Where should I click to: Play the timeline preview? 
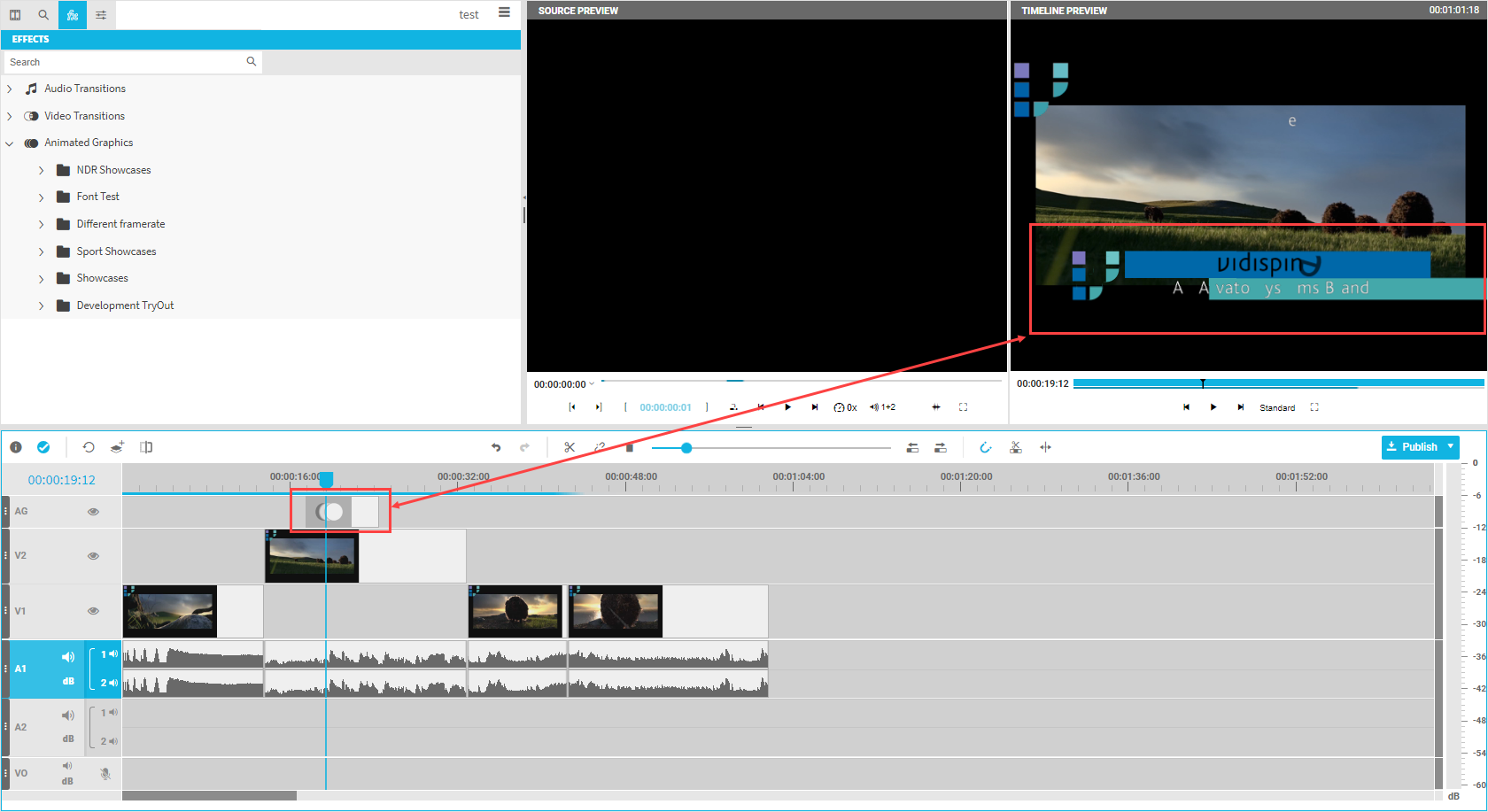click(x=1213, y=407)
